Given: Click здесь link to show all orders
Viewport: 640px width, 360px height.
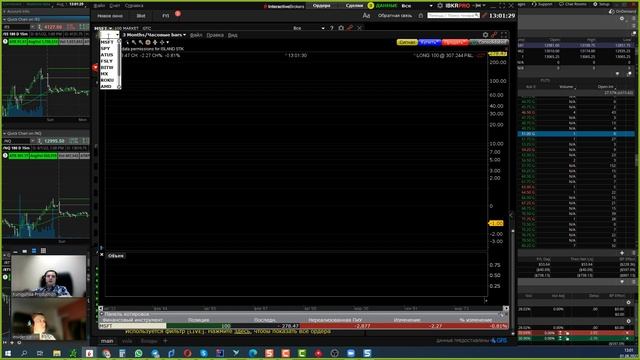Looking at the screenshot, I should (x=242, y=332).
